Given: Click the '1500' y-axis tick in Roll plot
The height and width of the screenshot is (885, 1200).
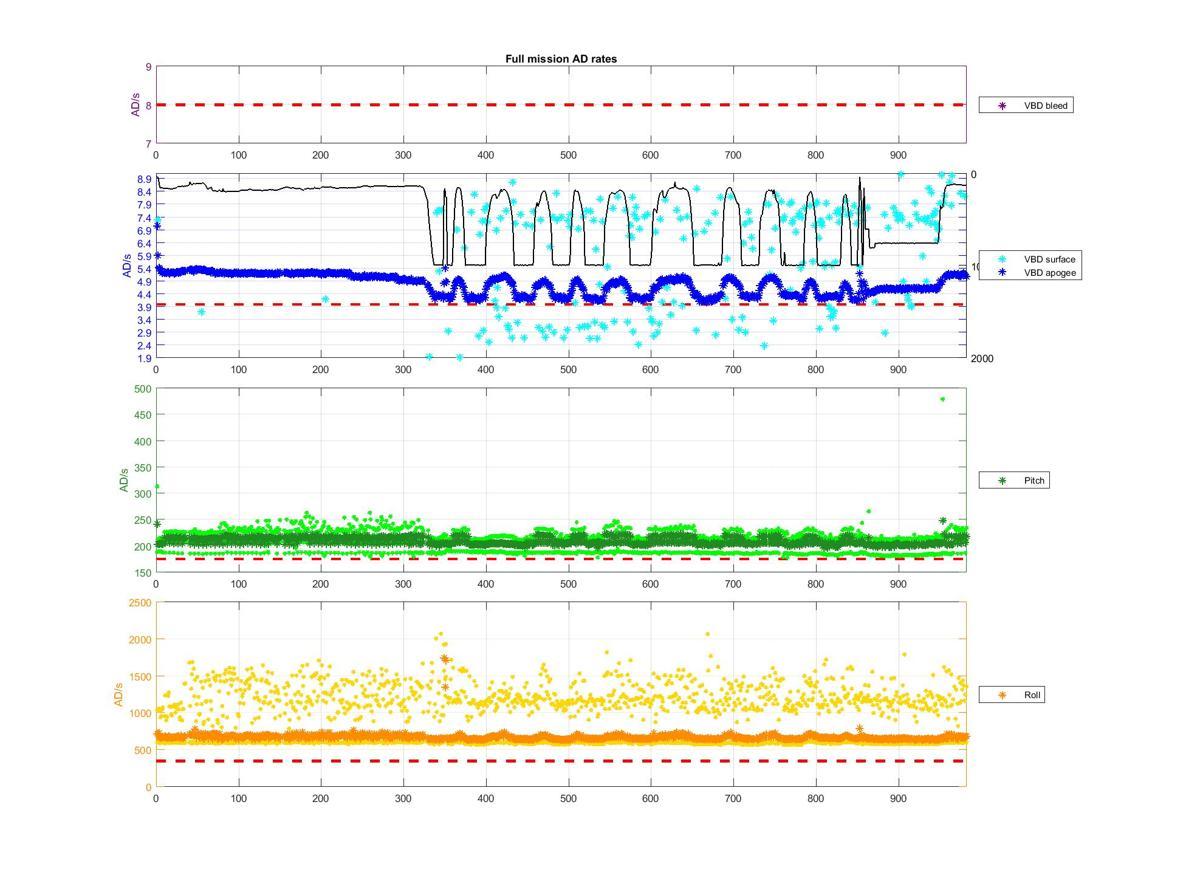Looking at the screenshot, I should [x=140, y=676].
